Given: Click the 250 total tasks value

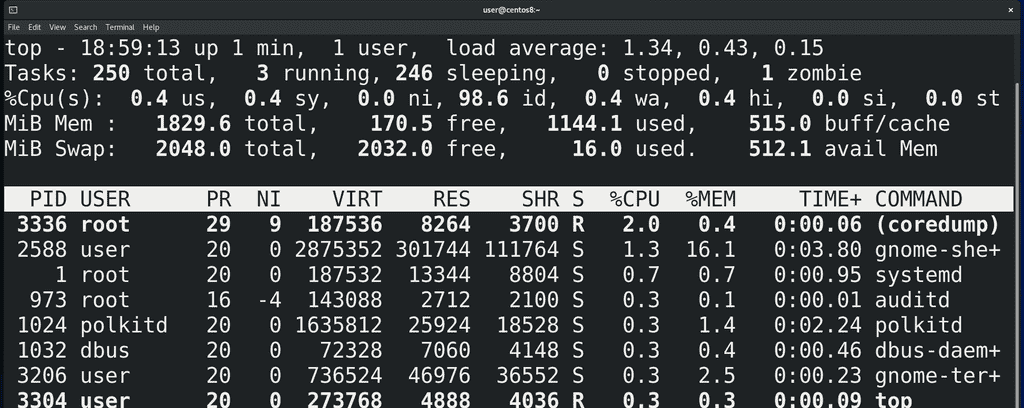Looking at the screenshot, I should (111, 73).
